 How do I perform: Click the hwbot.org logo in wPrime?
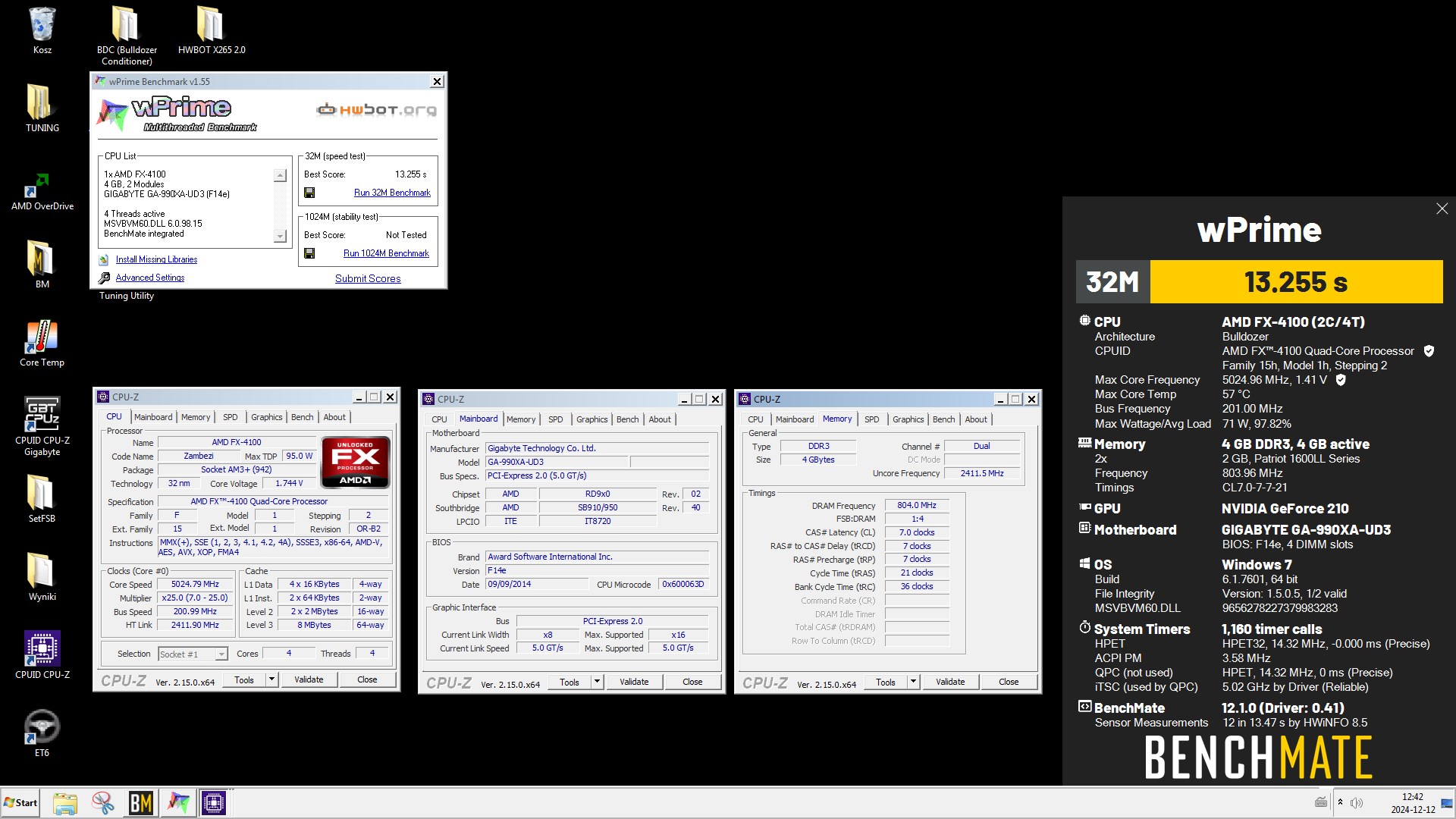[x=377, y=110]
